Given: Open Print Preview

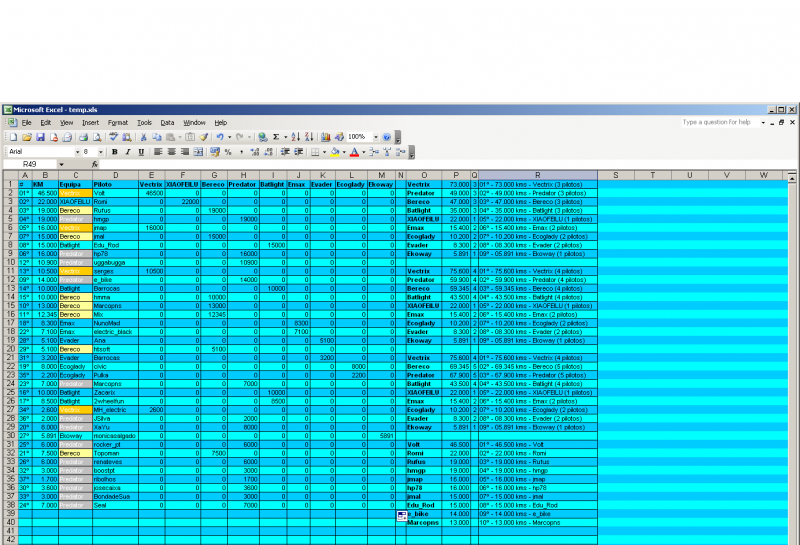Looking at the screenshot, I should click(x=96, y=137).
